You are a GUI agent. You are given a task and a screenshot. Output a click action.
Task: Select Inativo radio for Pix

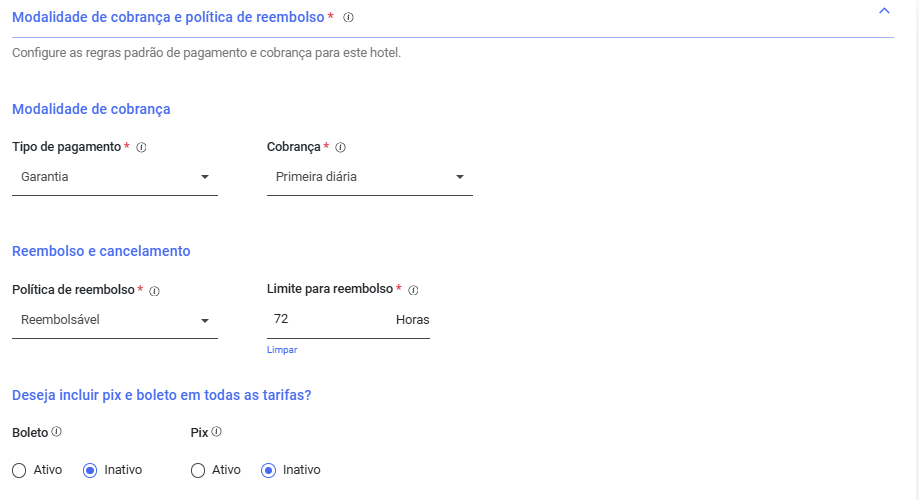(x=268, y=470)
